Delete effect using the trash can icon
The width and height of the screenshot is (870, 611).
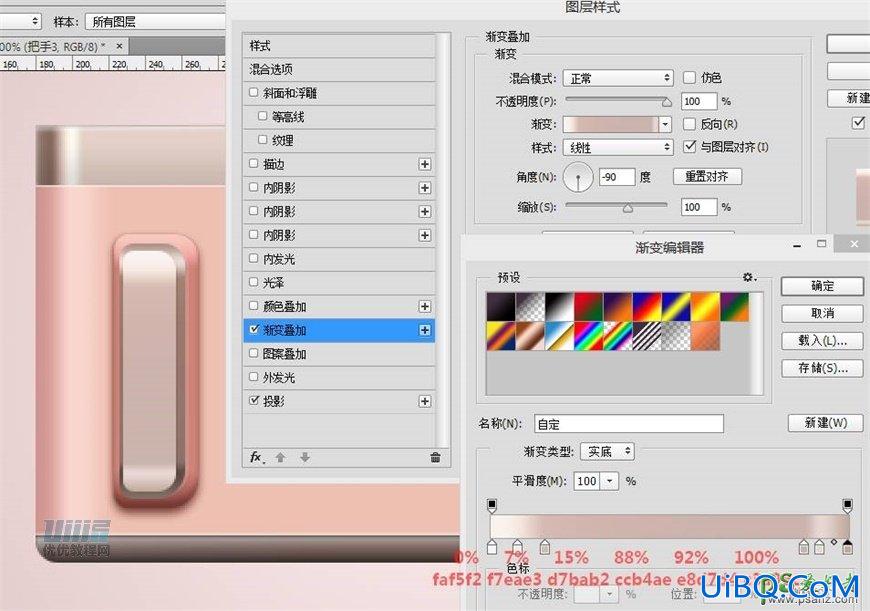436,457
